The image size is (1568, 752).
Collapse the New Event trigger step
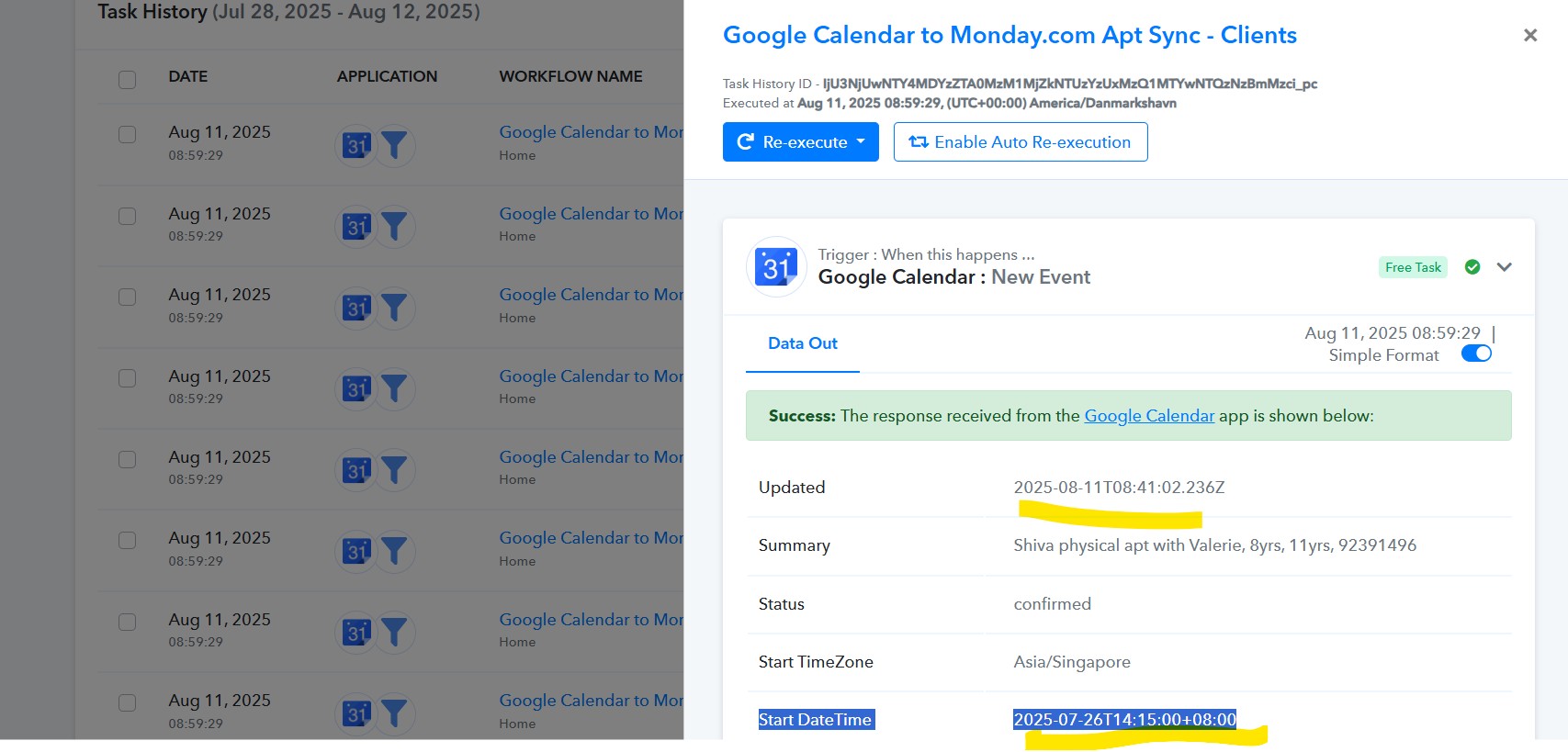click(x=1504, y=267)
